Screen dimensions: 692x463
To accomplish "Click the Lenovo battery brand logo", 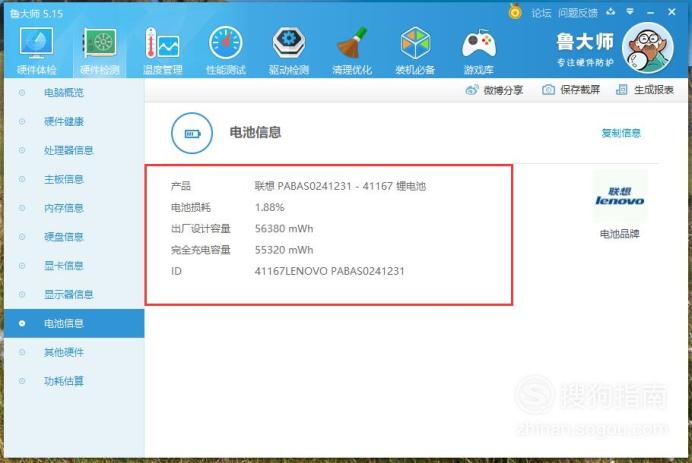I will [620, 197].
